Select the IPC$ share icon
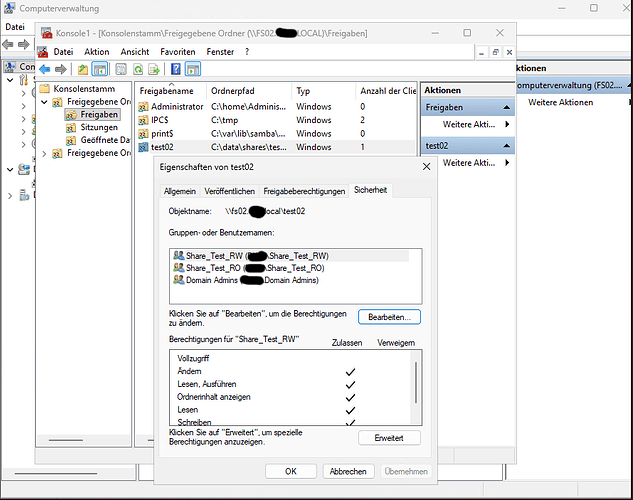 pyautogui.click(x=143, y=119)
